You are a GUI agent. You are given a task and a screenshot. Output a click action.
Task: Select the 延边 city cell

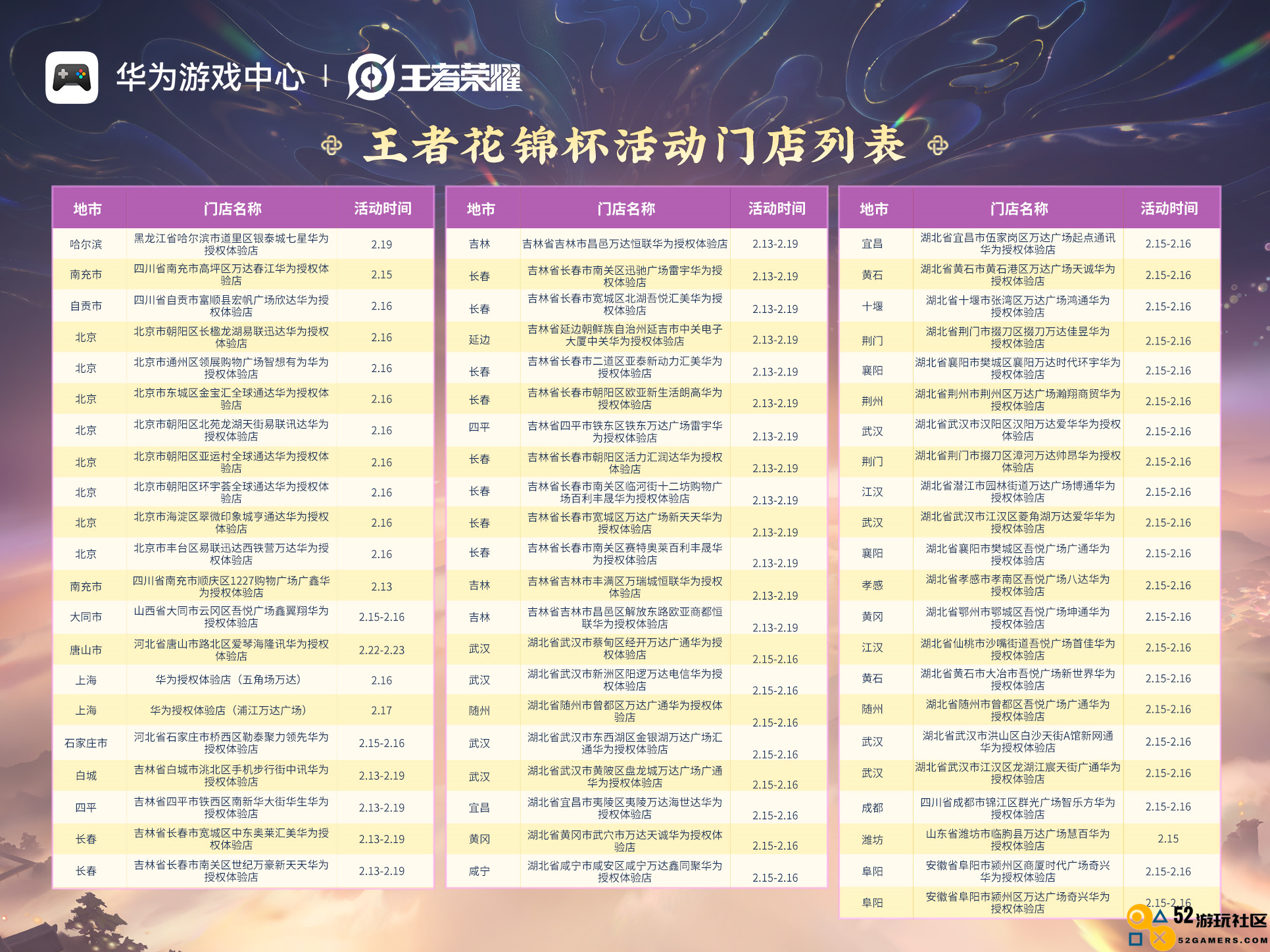tap(479, 340)
